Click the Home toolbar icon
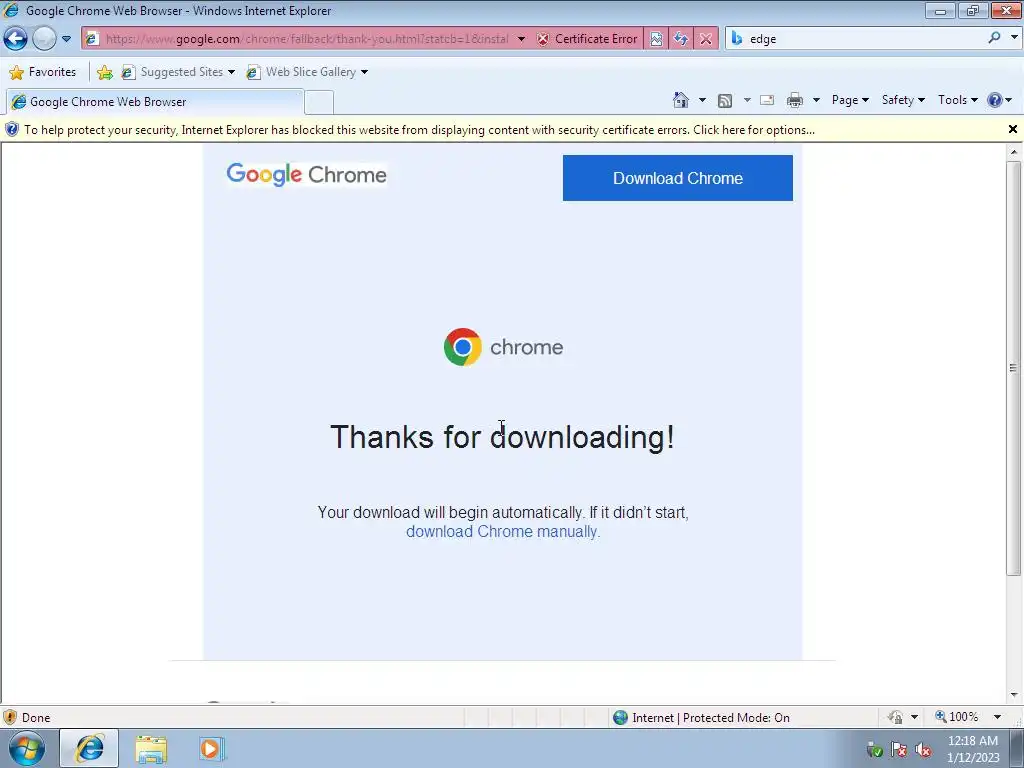 tap(680, 100)
